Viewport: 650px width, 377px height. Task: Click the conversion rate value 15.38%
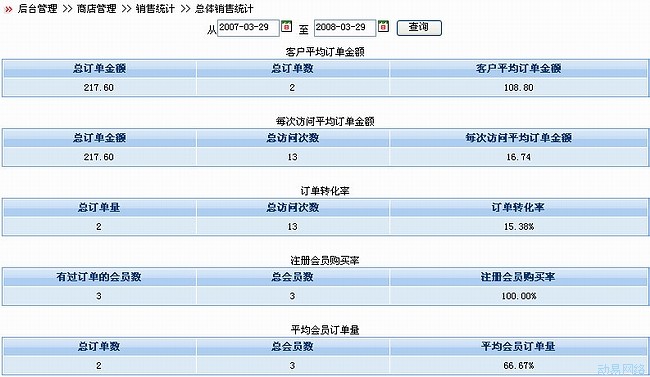click(519, 226)
